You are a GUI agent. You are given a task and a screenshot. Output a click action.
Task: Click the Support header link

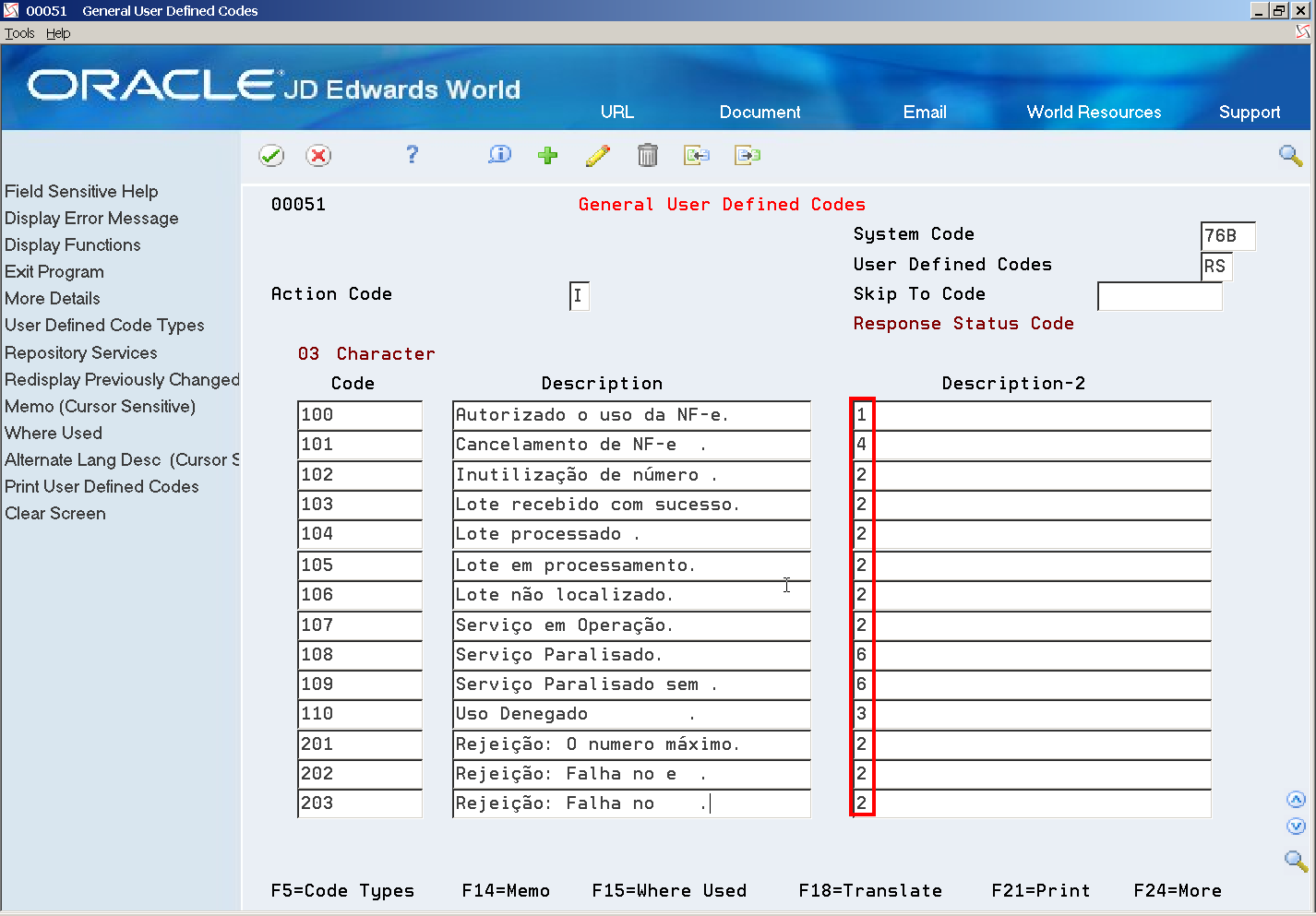[x=1250, y=113]
